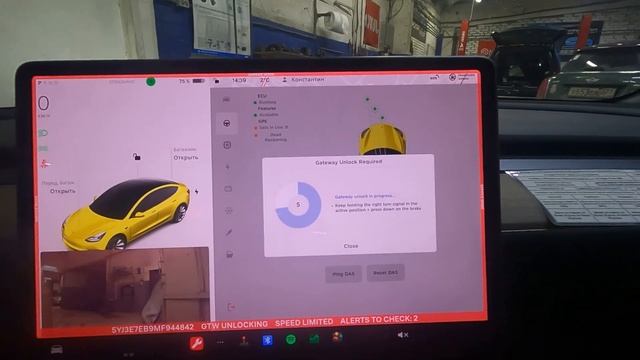Open the gear-shaped service sidebar icon
640x360 pixels.
[229, 211]
